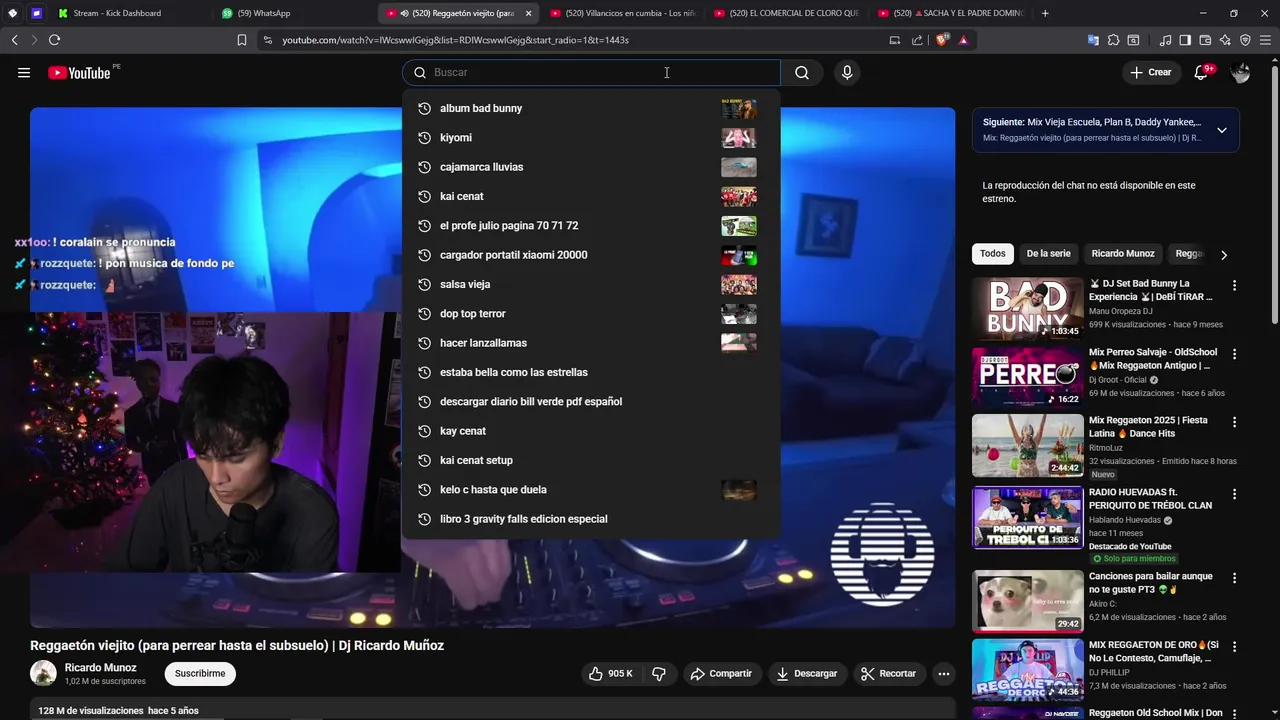The height and width of the screenshot is (720, 1280).
Task: Open the media control music-note icon
Action: [1165, 40]
